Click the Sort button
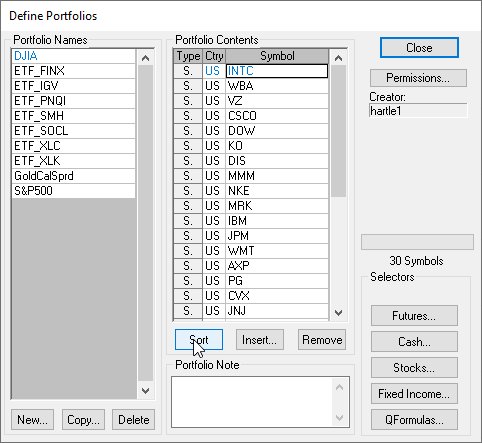 pos(199,340)
